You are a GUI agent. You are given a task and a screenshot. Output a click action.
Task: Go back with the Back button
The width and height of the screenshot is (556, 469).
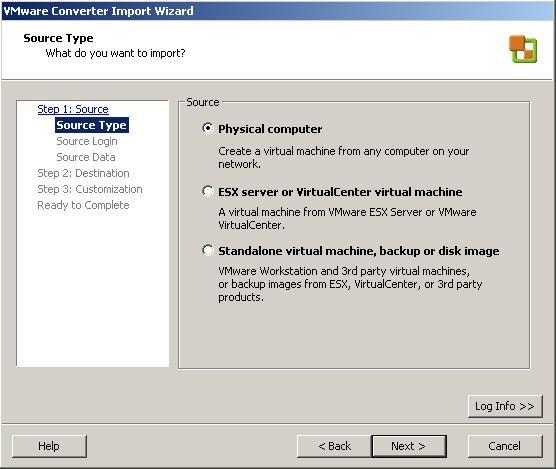[334, 446]
